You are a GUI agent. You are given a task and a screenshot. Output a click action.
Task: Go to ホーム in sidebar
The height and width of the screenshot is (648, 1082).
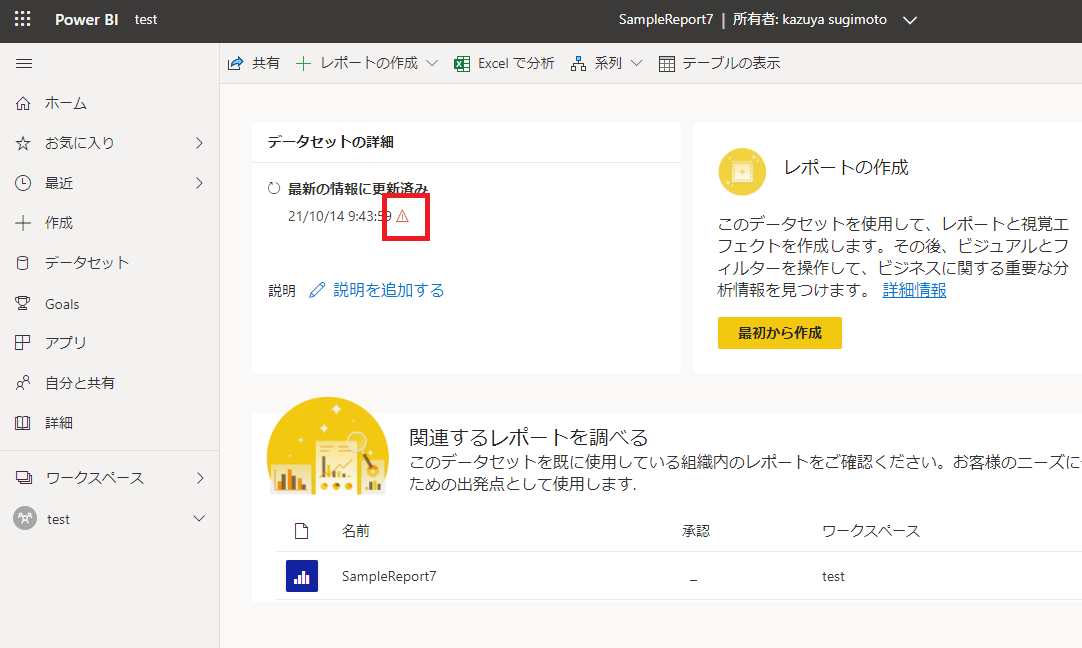pos(66,104)
